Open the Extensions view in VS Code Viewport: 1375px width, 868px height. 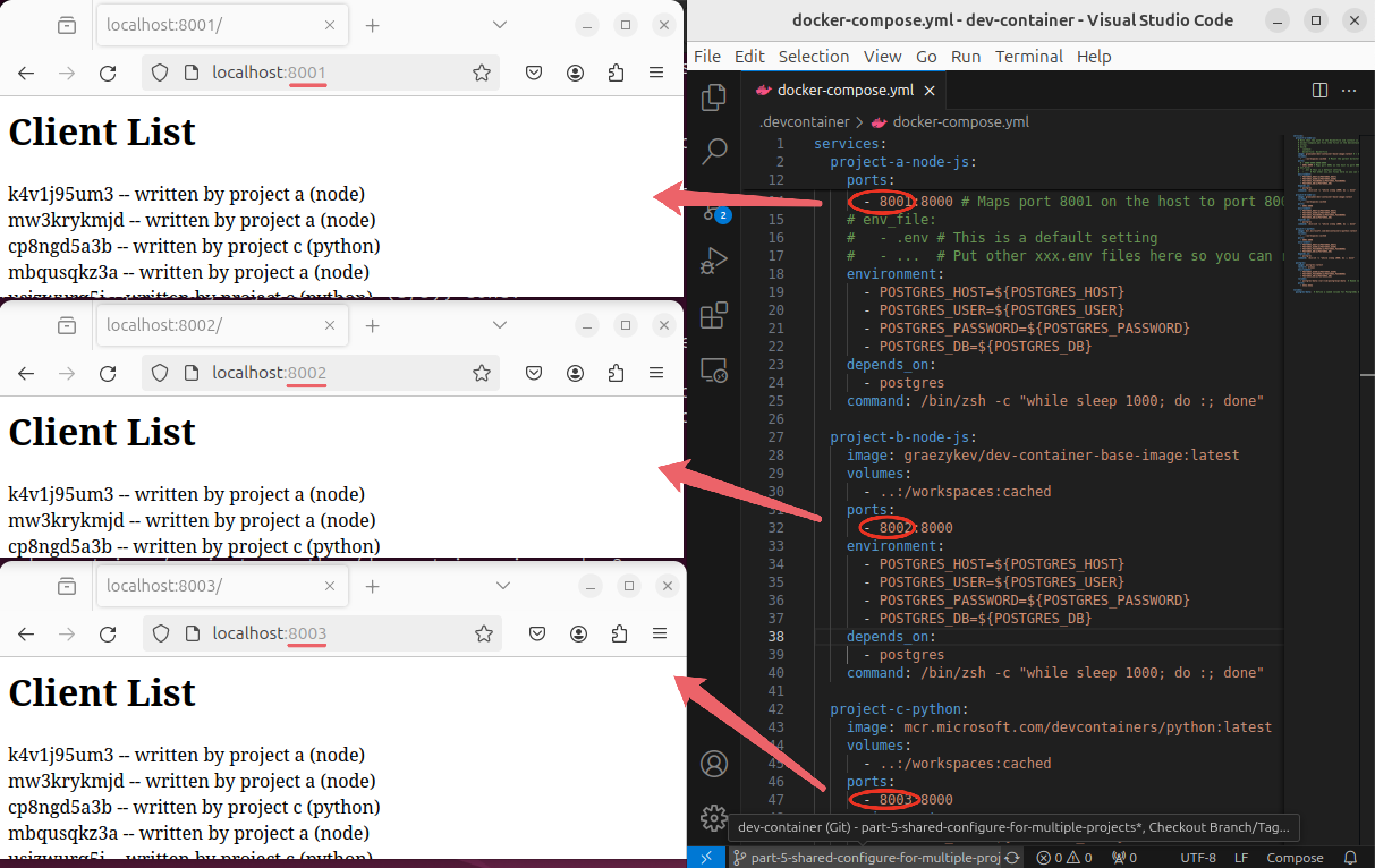[x=713, y=315]
